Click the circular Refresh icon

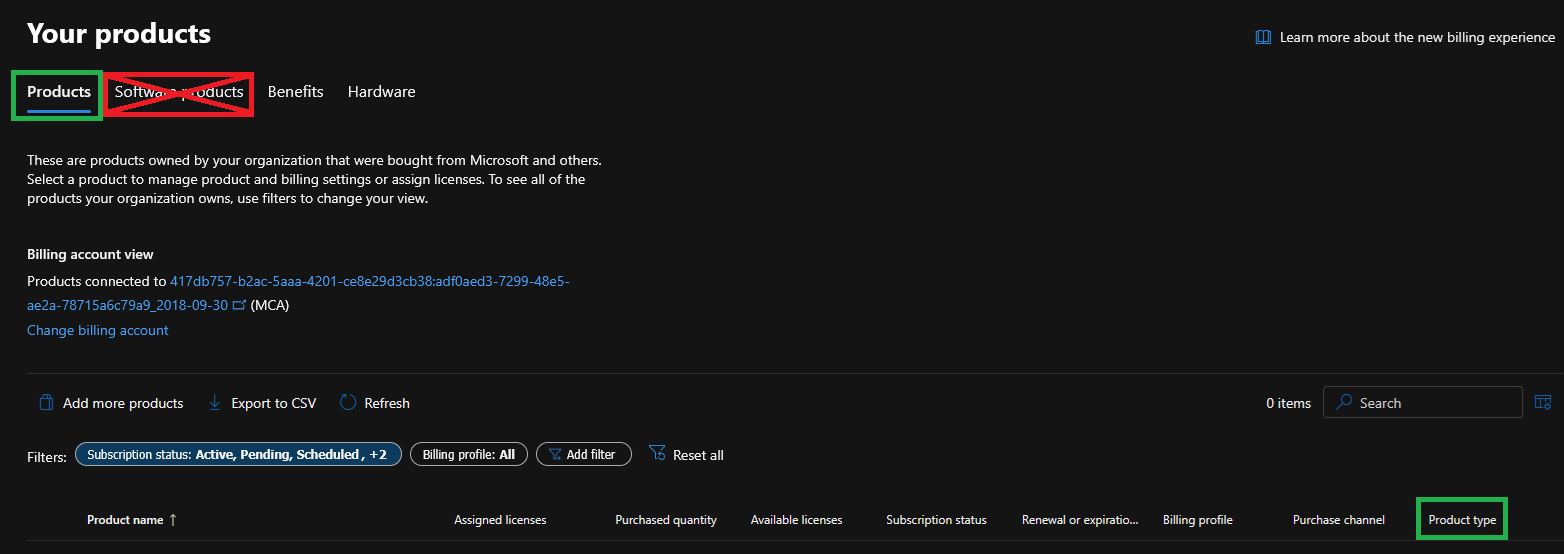pos(348,403)
